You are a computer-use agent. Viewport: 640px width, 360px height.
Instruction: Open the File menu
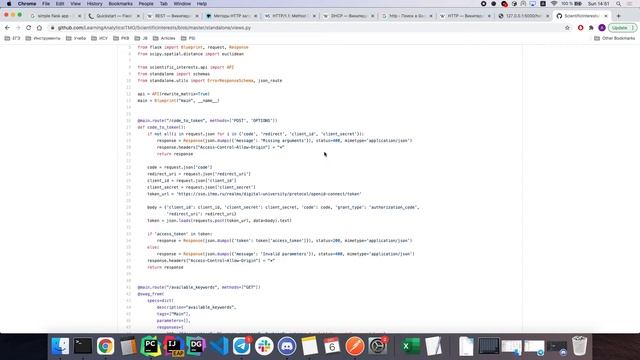(46, 4)
